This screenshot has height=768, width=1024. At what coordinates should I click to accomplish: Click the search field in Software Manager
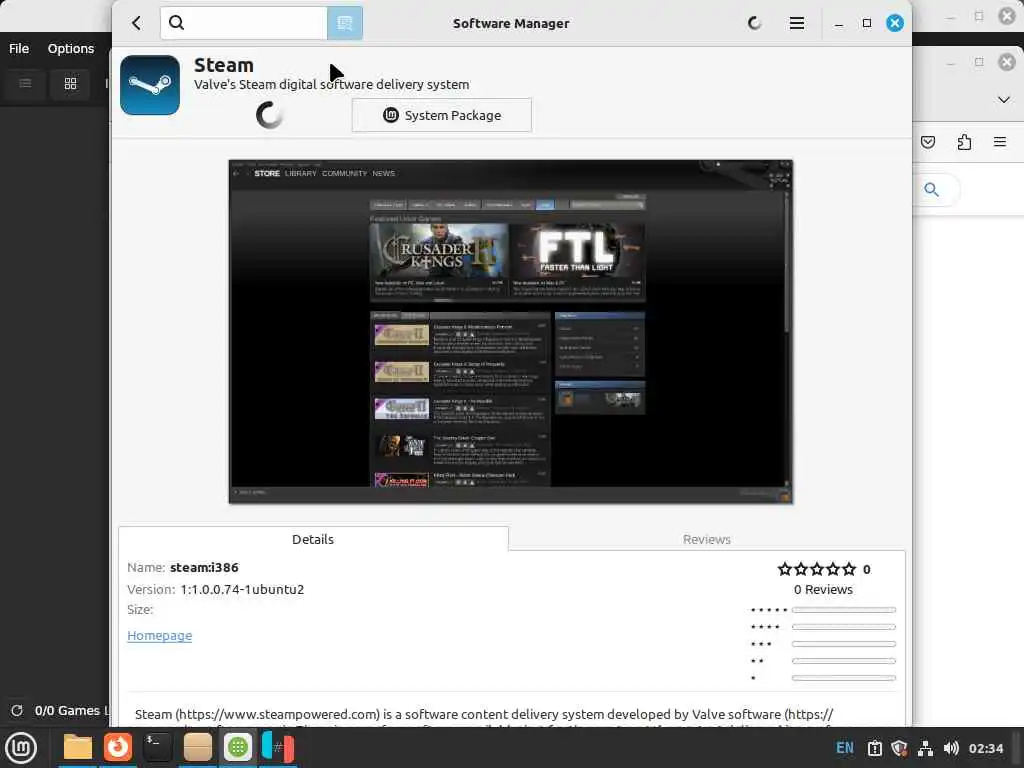click(244, 24)
